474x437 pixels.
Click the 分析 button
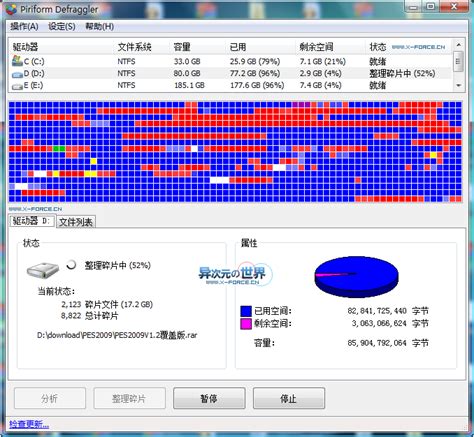coord(50,398)
